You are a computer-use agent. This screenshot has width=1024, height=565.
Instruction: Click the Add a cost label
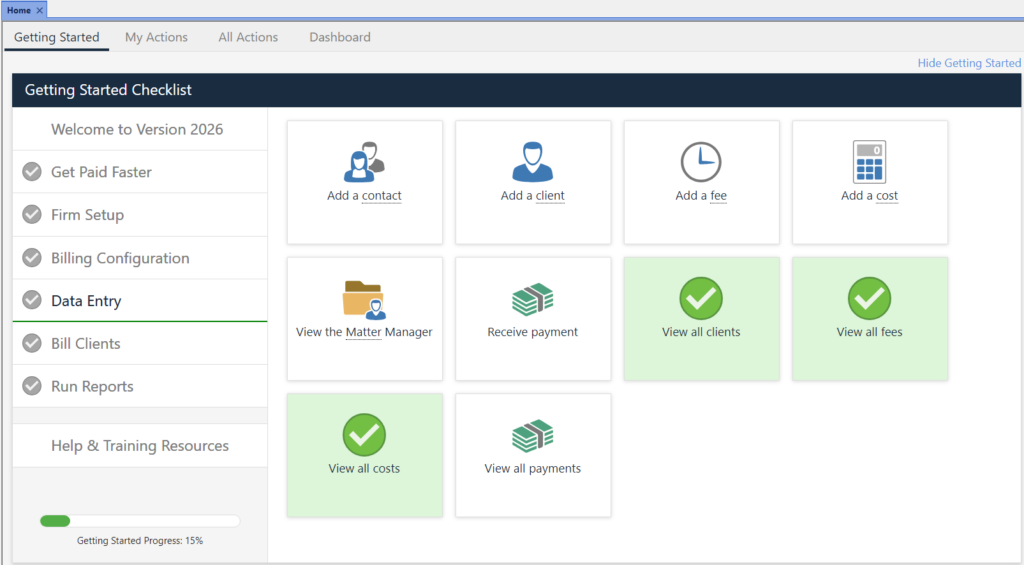pos(869,195)
